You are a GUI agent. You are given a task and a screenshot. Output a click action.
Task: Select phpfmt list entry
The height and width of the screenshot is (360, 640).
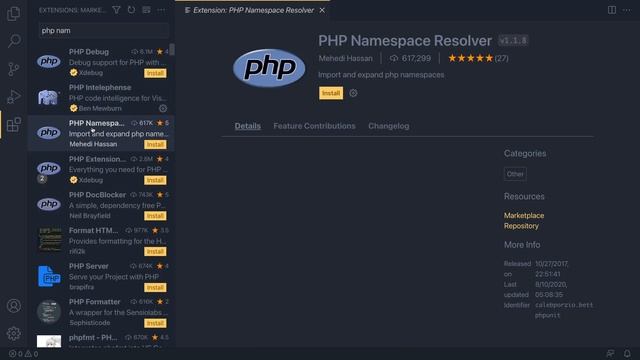[x=101, y=339]
